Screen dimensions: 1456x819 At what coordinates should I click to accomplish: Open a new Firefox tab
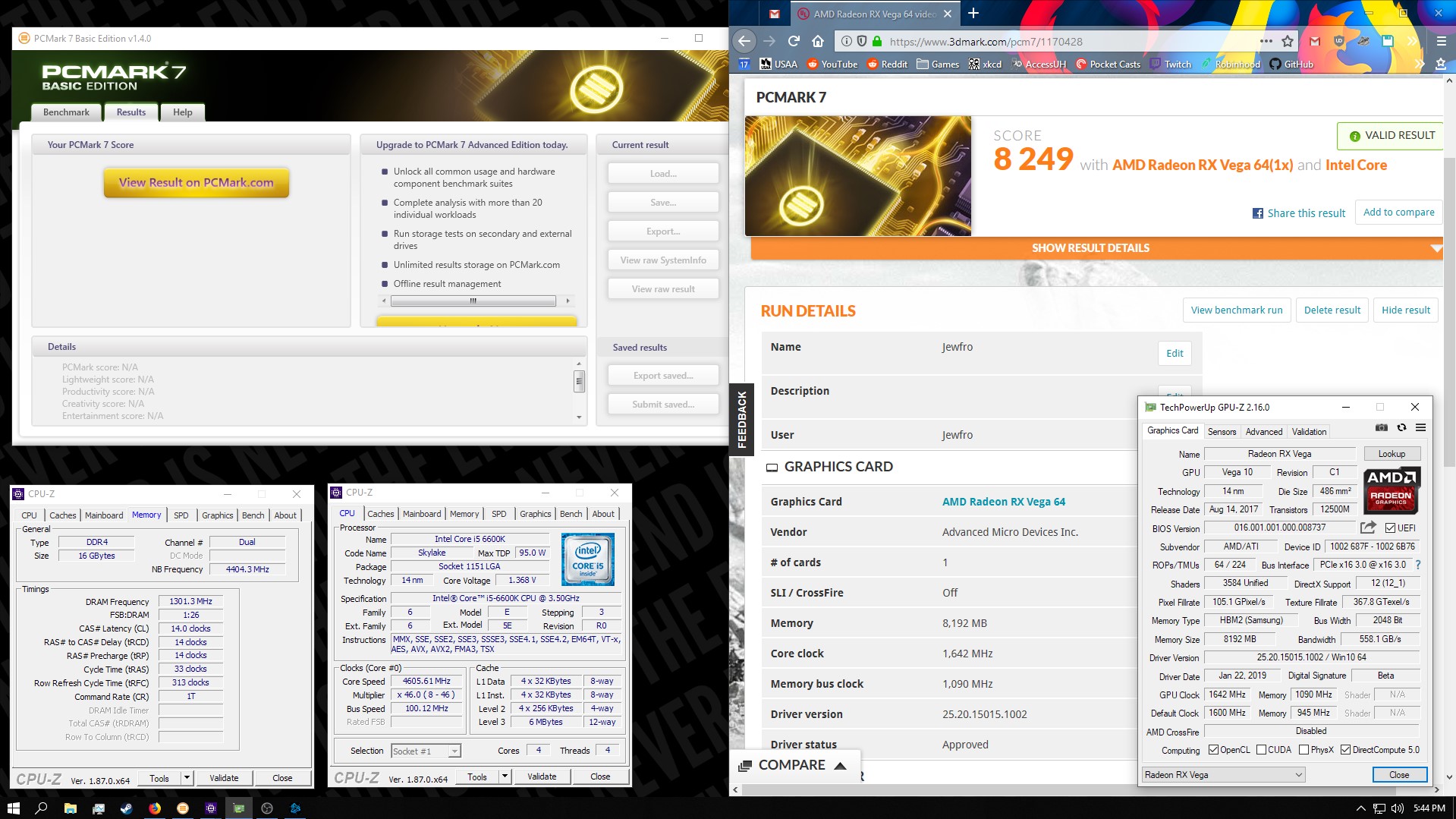click(973, 13)
